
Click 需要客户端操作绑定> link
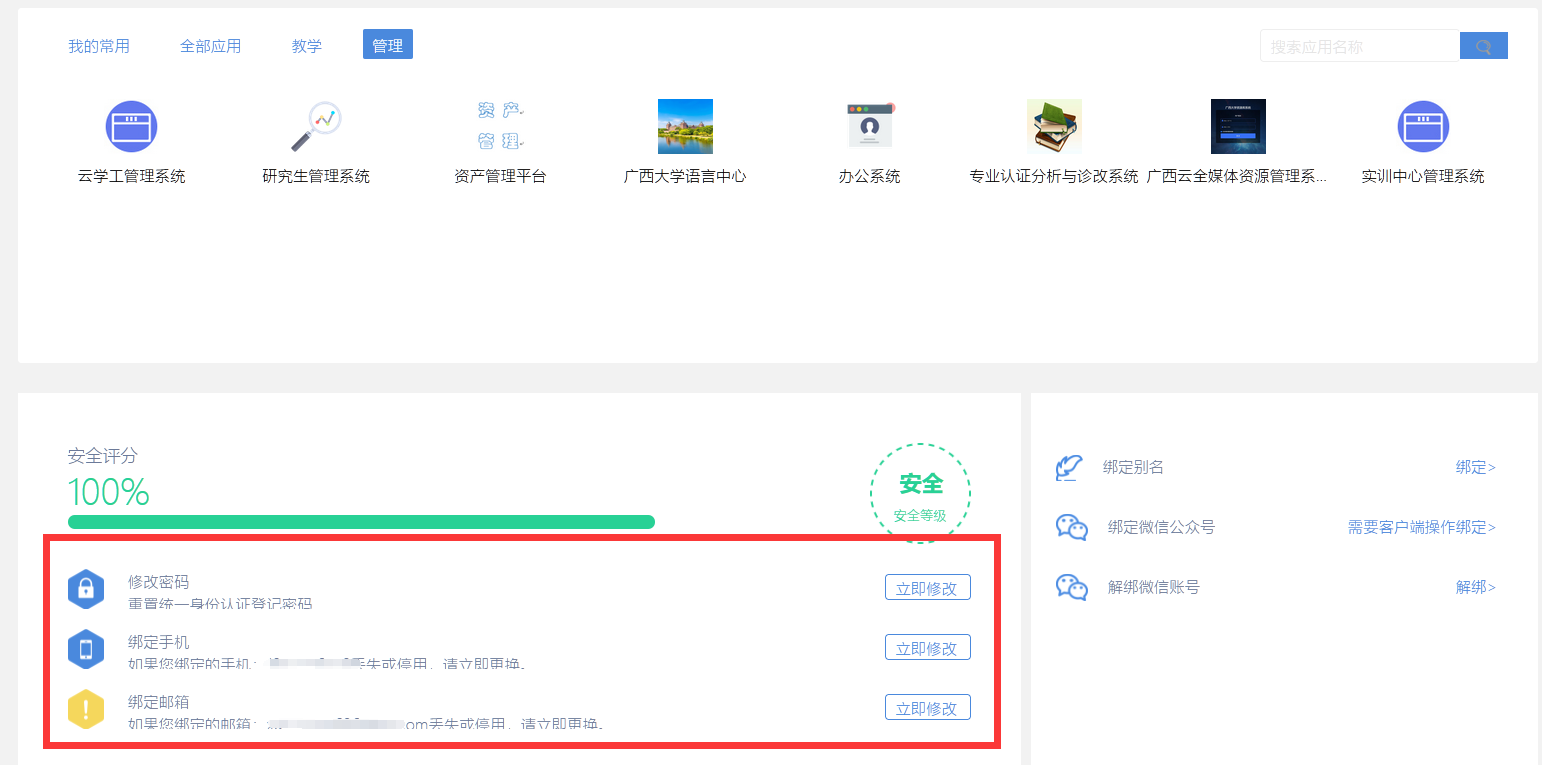(1421, 527)
